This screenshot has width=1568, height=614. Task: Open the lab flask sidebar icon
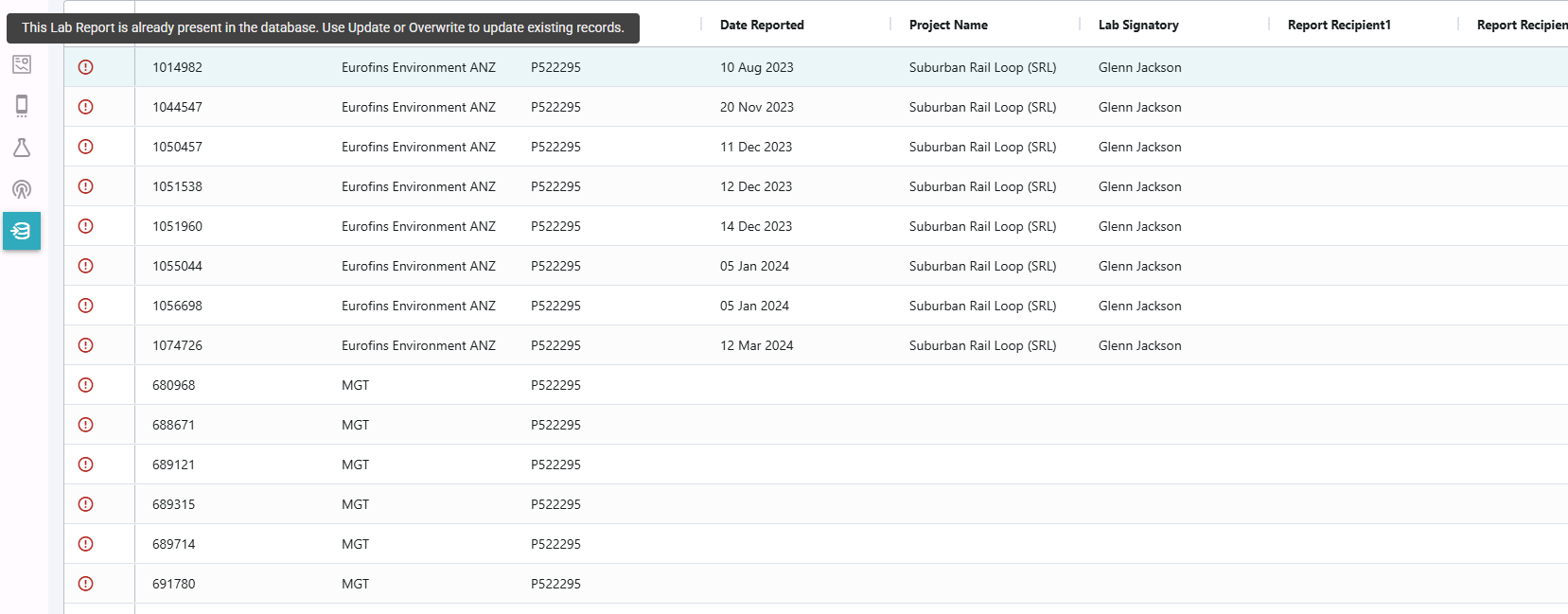pos(22,148)
